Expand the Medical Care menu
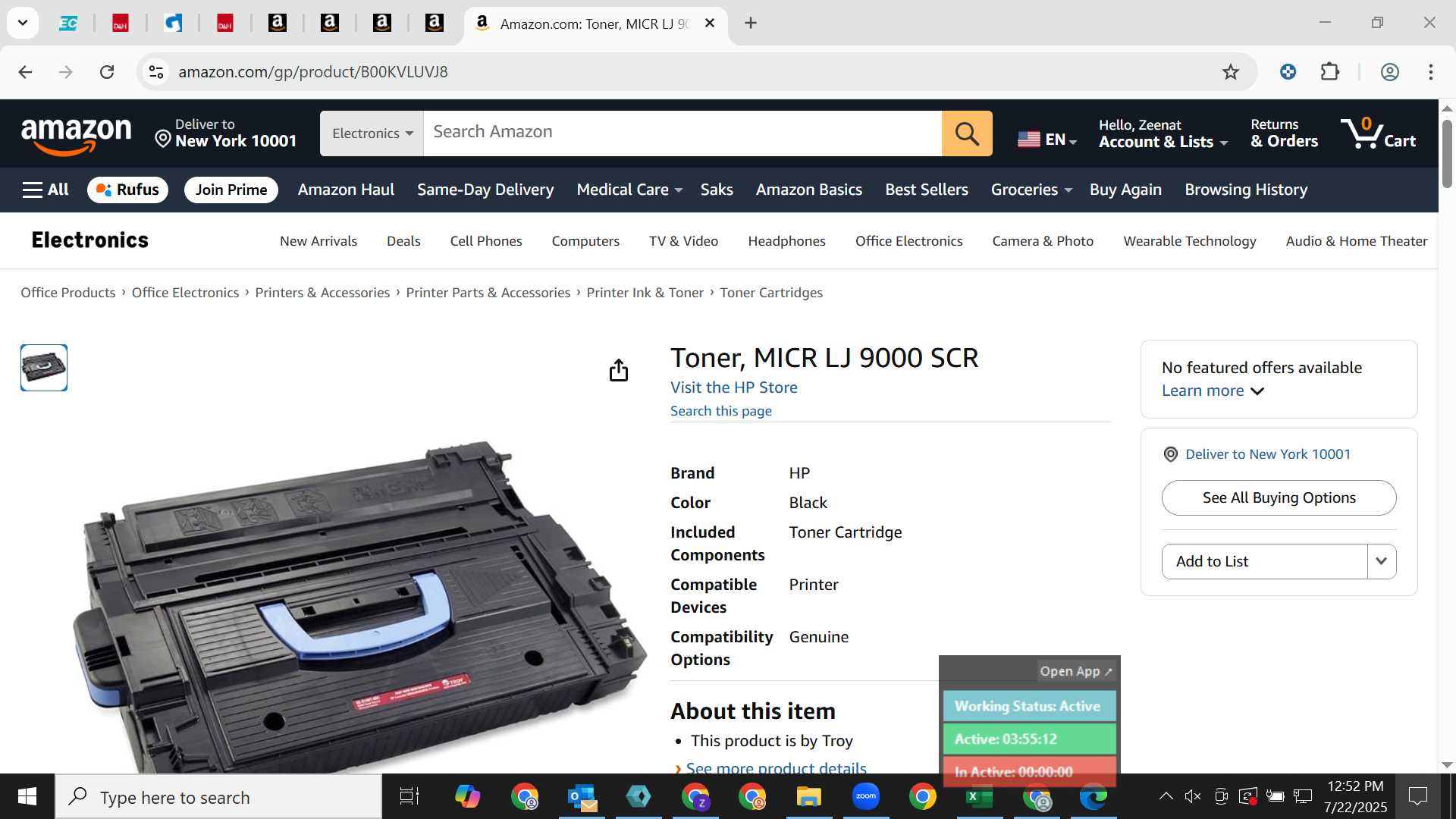The height and width of the screenshot is (819, 1456). (629, 190)
